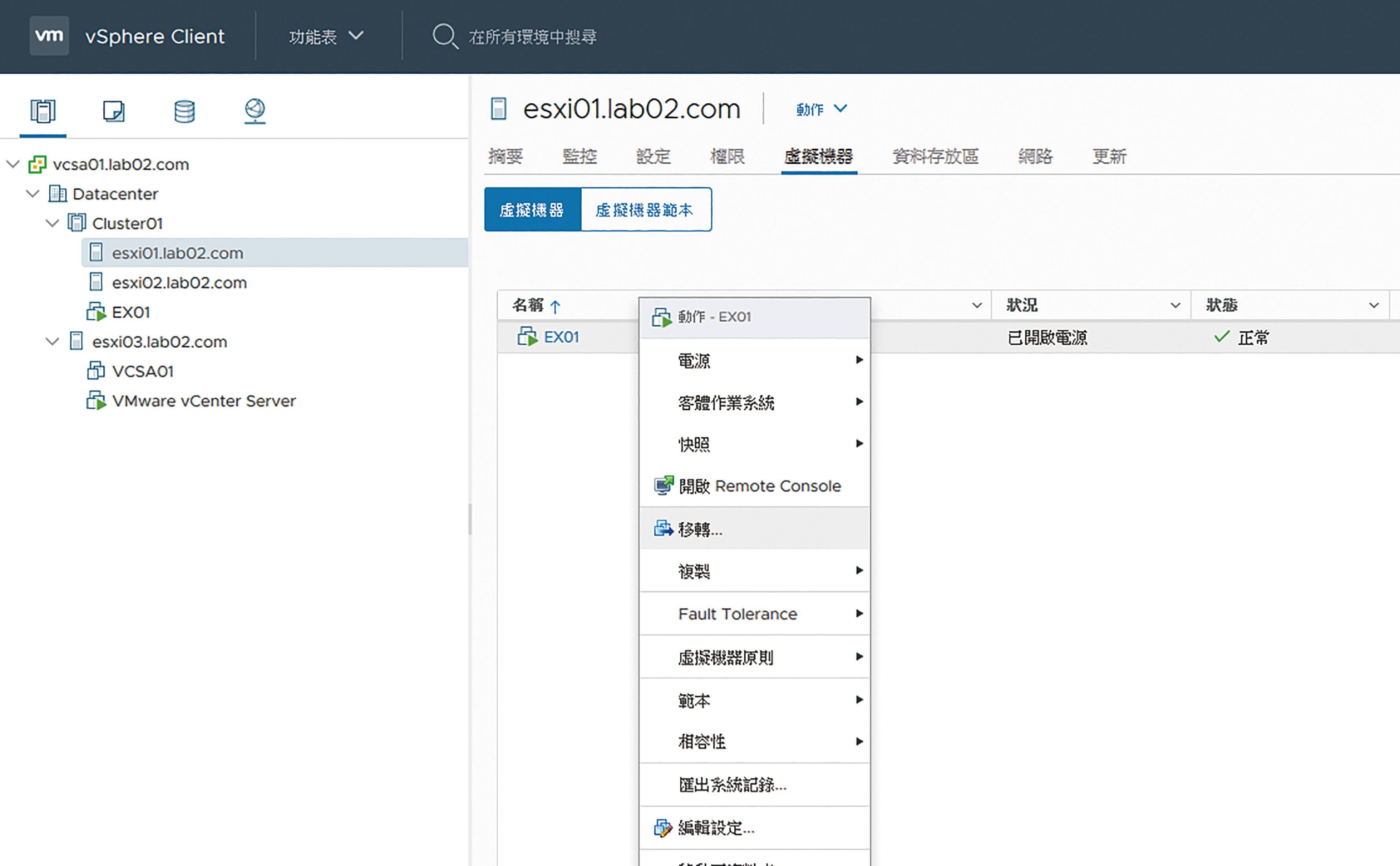Click the 狀況 column header
1400x866 pixels.
click(1022, 305)
